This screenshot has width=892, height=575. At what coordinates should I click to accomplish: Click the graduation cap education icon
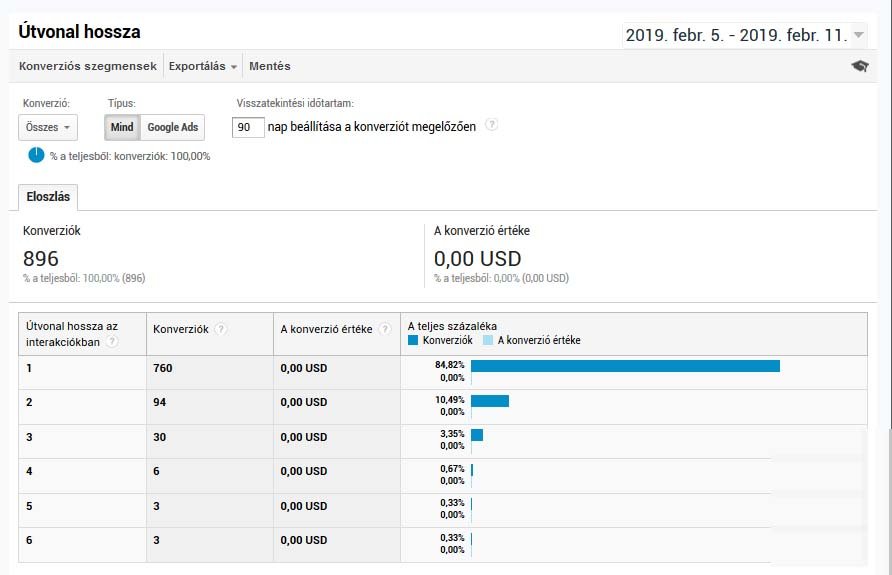859,66
